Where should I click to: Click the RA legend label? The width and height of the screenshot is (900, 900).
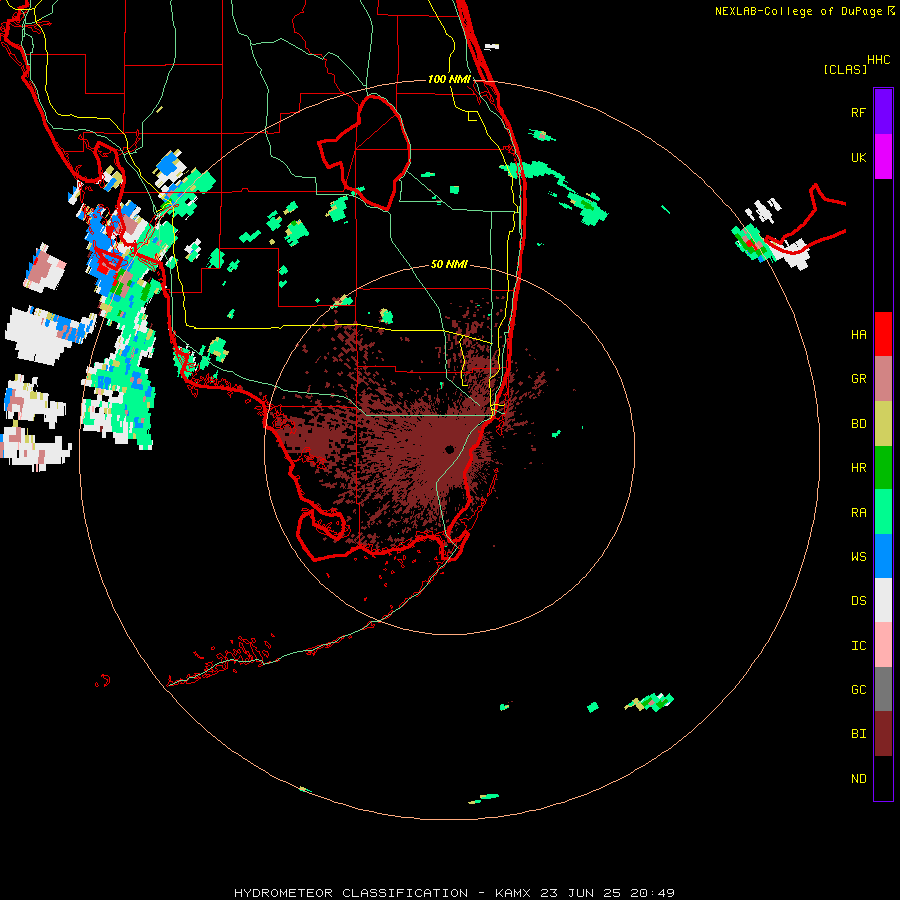[x=858, y=513]
